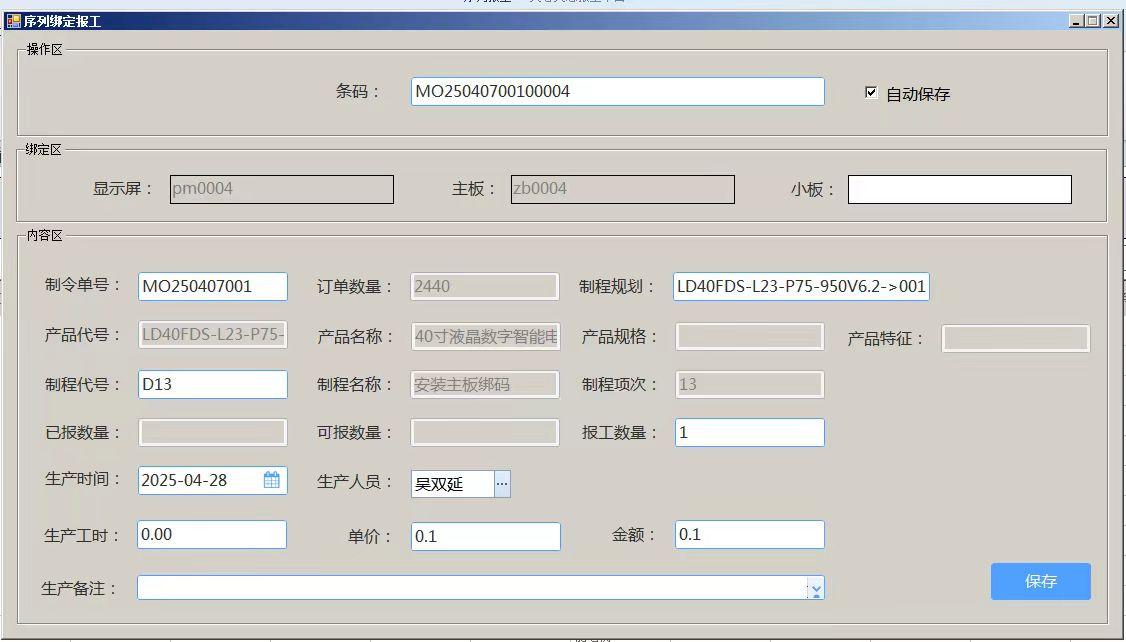The height and width of the screenshot is (642, 1126).
Task: Click the 生产时间 date text 2025-04-28
Action: coord(198,481)
